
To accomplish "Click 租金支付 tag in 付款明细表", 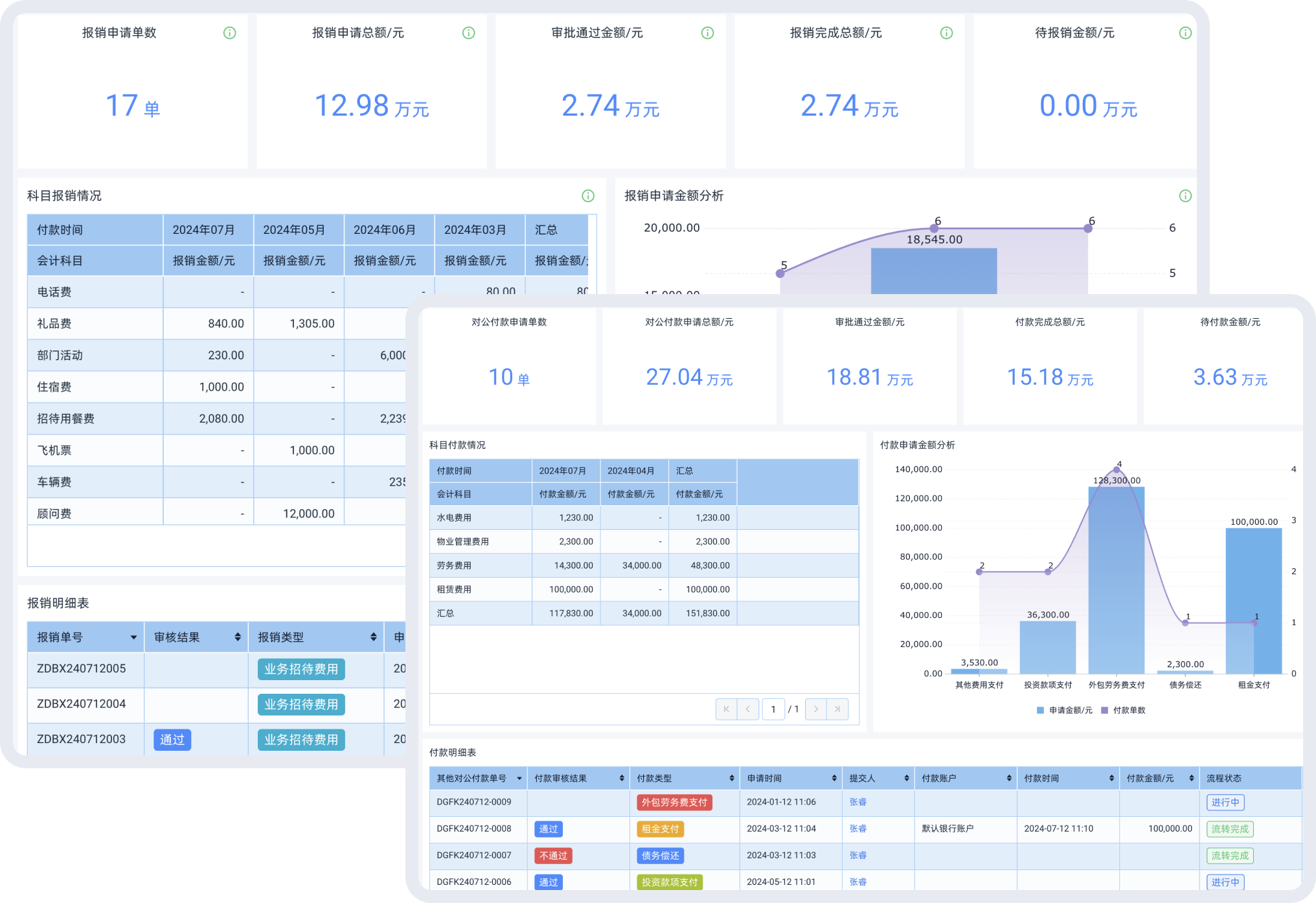I will point(660,829).
